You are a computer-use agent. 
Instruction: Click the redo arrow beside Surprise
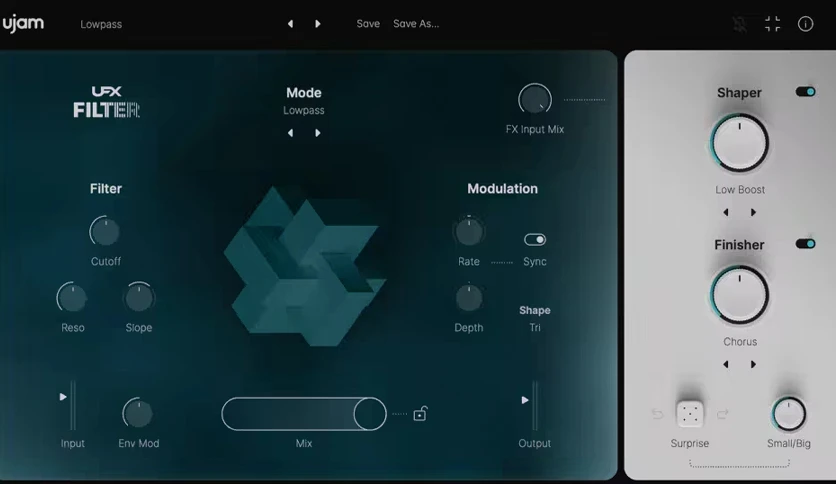(x=722, y=414)
